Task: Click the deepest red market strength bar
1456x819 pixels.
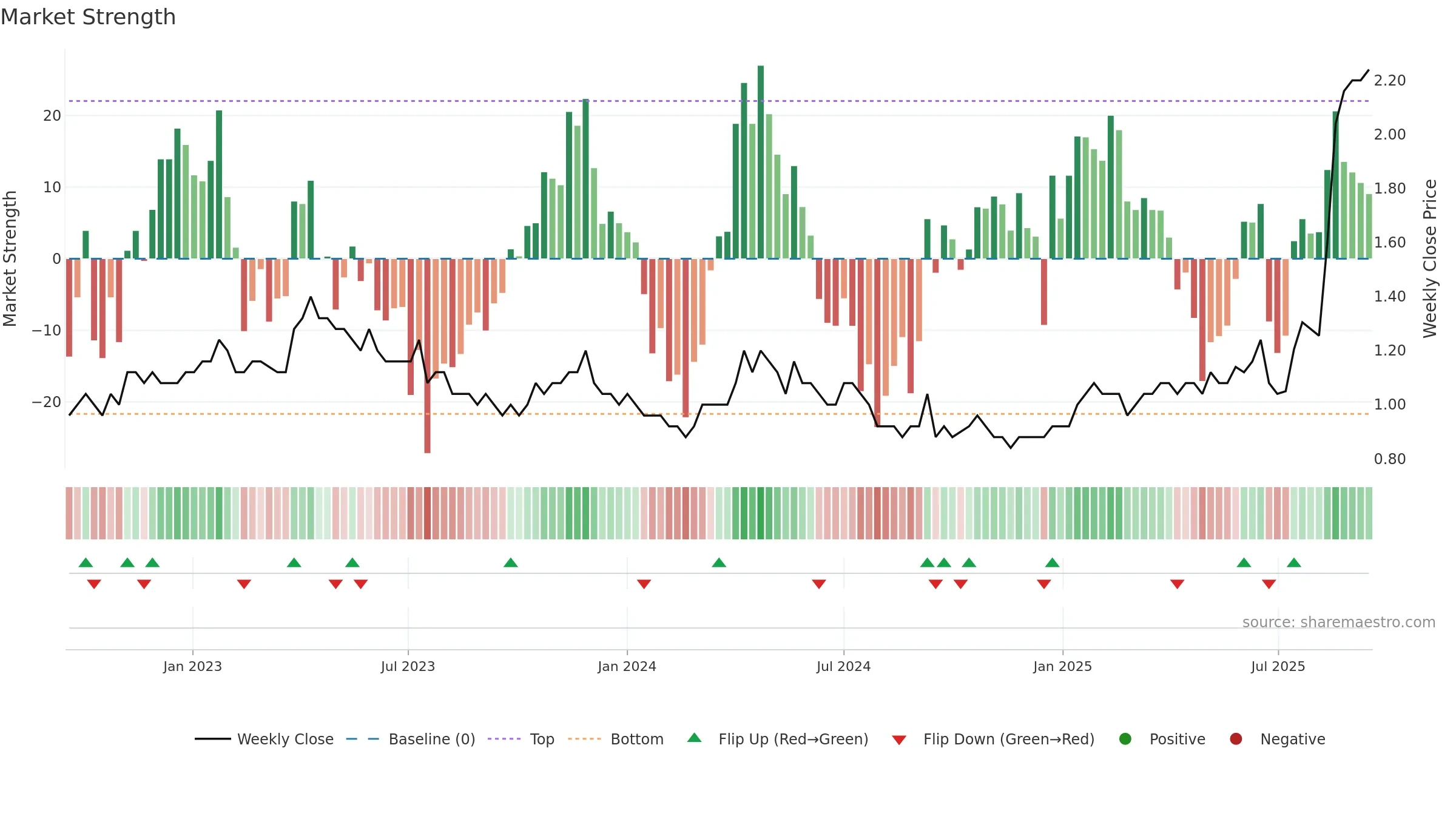Action: click(x=427, y=356)
